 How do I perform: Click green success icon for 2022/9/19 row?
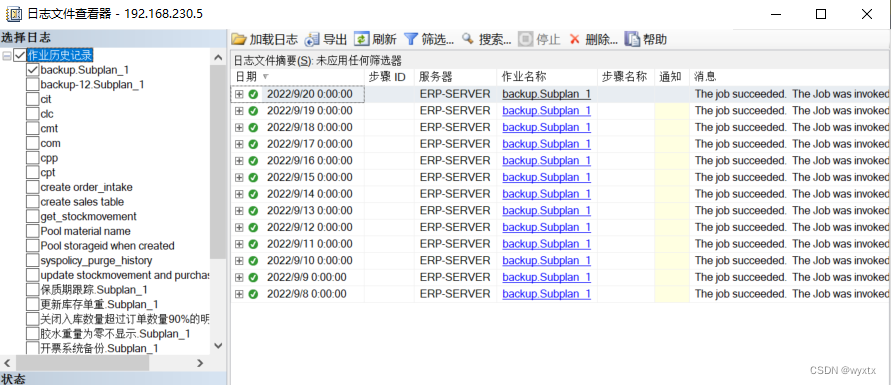point(253,111)
